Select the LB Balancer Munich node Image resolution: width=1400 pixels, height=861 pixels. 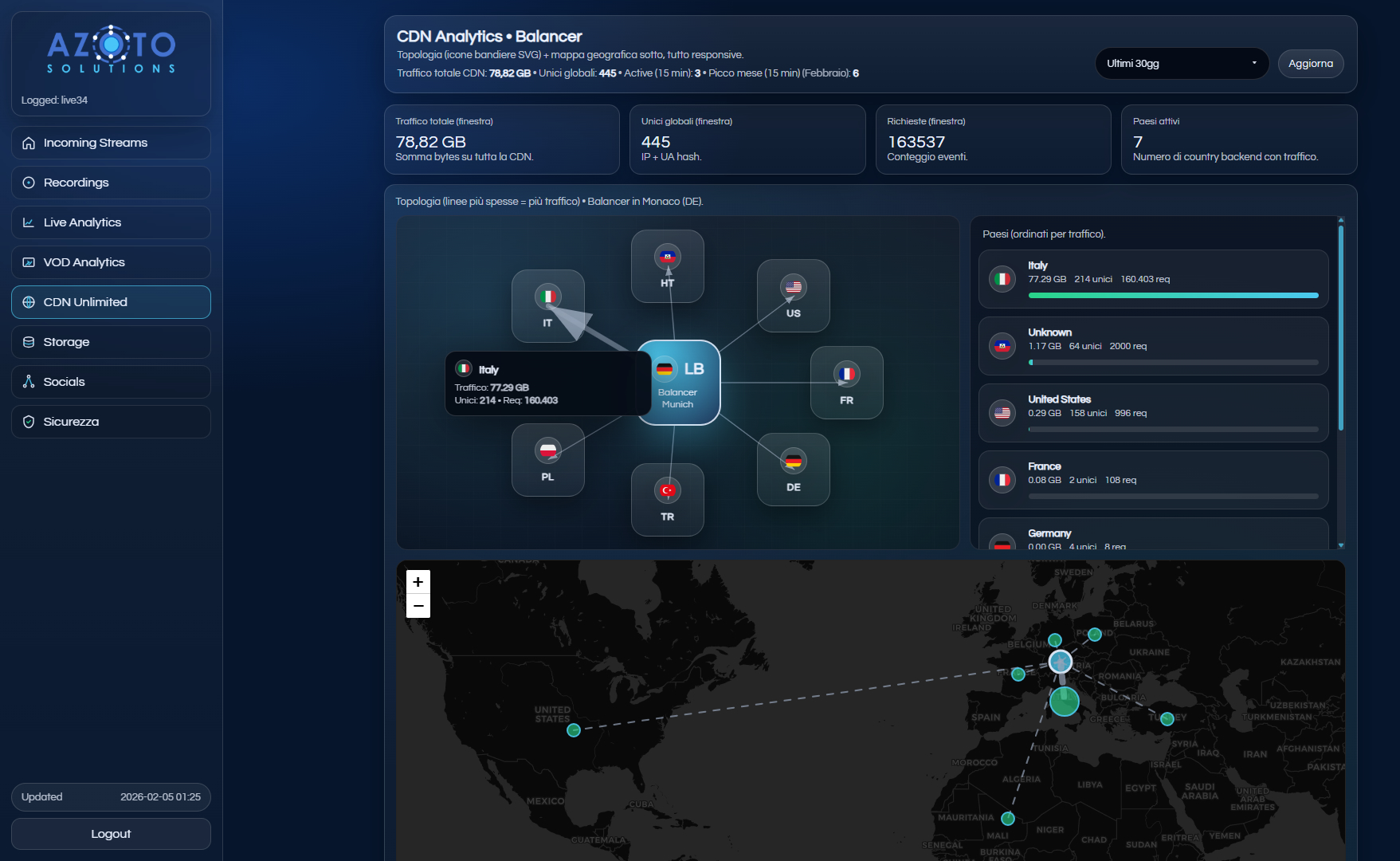point(679,383)
